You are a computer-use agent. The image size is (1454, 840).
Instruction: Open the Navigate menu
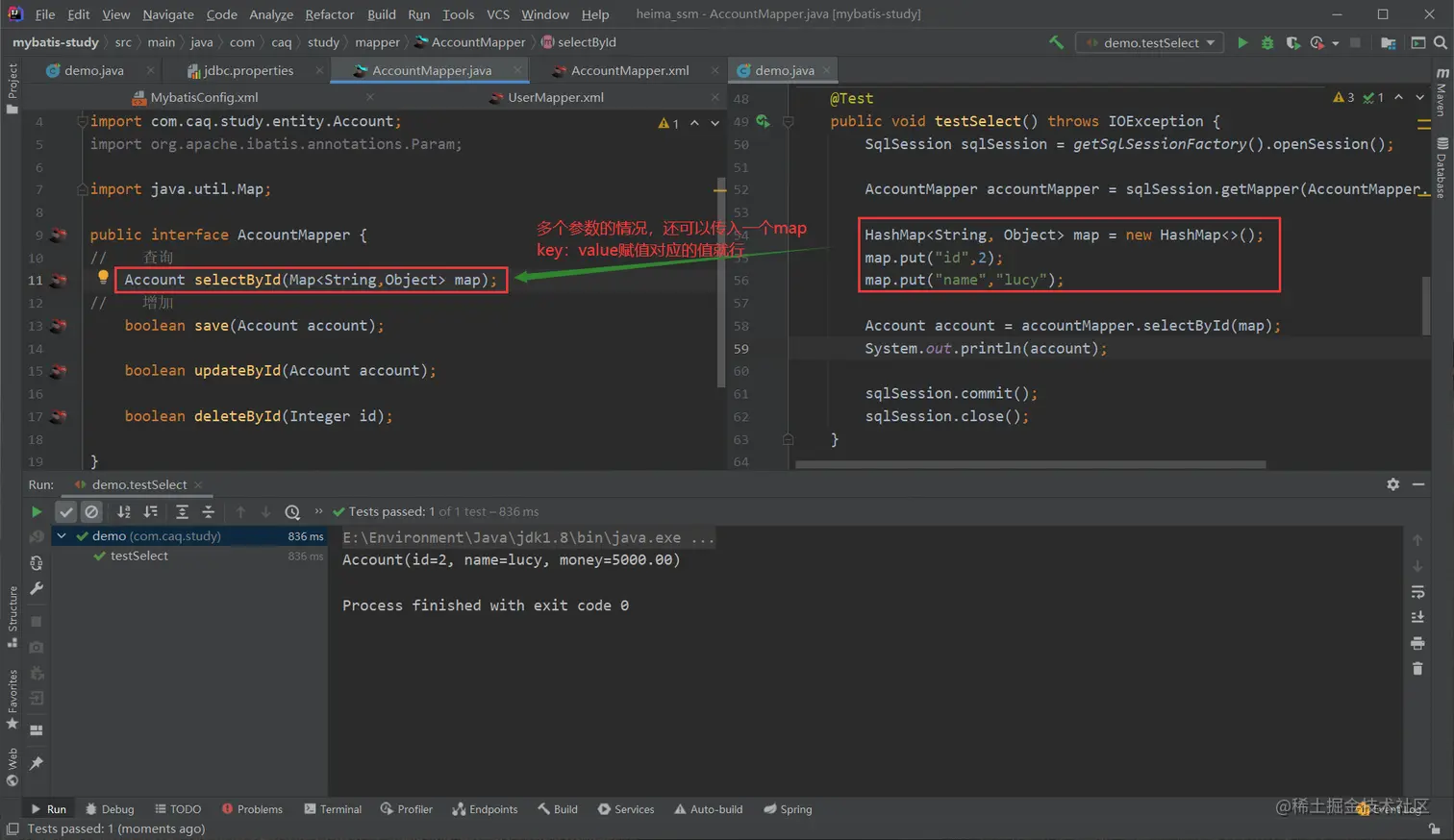tap(168, 14)
